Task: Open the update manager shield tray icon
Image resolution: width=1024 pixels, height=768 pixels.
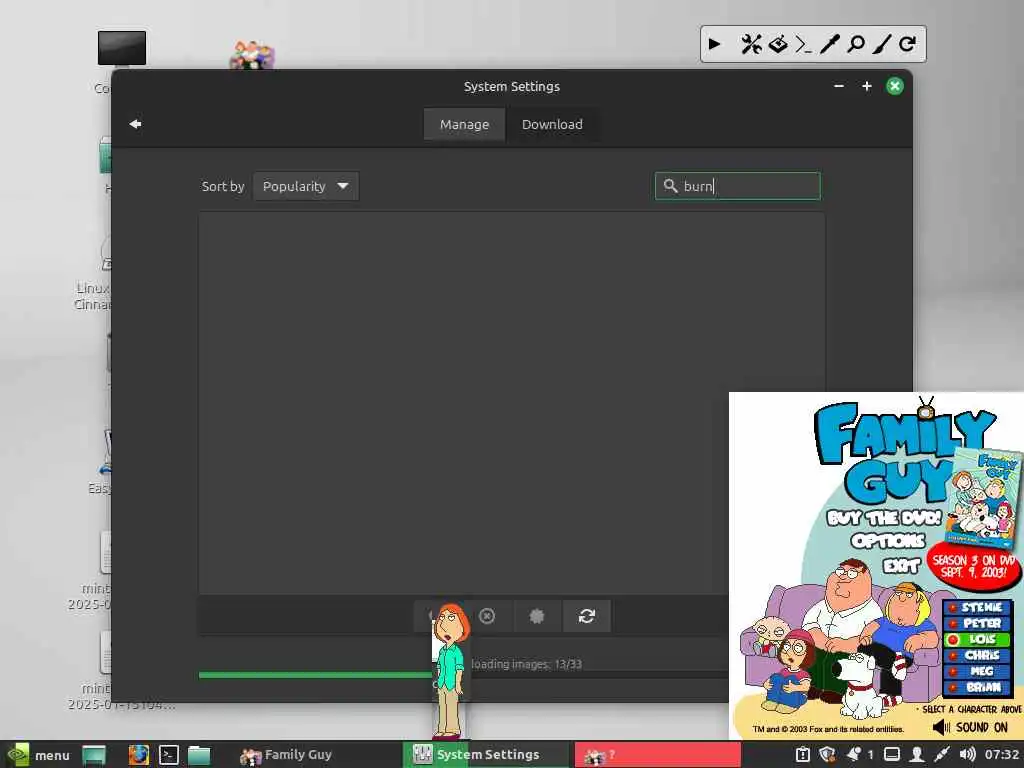Action: tap(827, 754)
